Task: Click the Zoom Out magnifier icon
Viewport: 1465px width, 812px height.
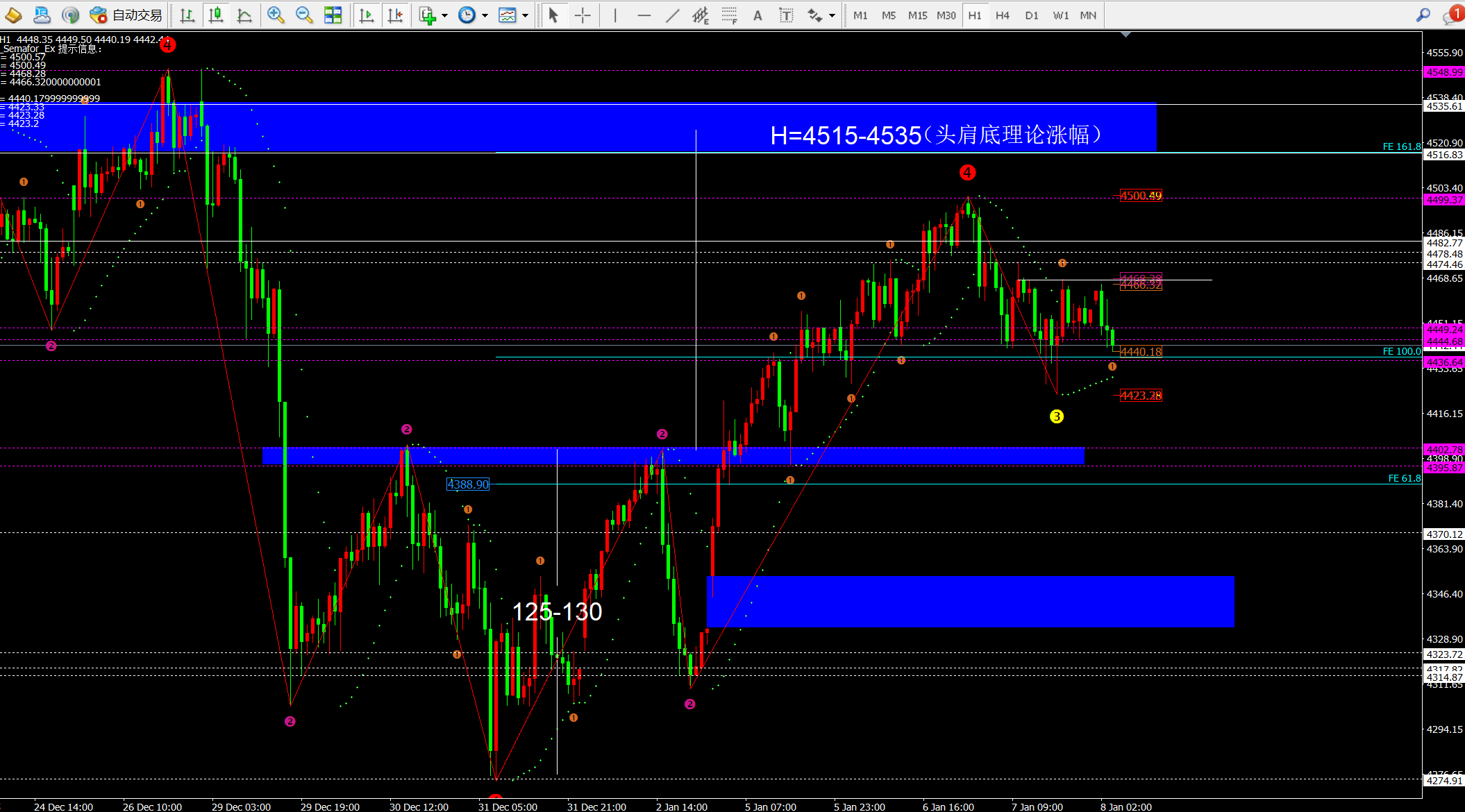Action: pos(303,15)
